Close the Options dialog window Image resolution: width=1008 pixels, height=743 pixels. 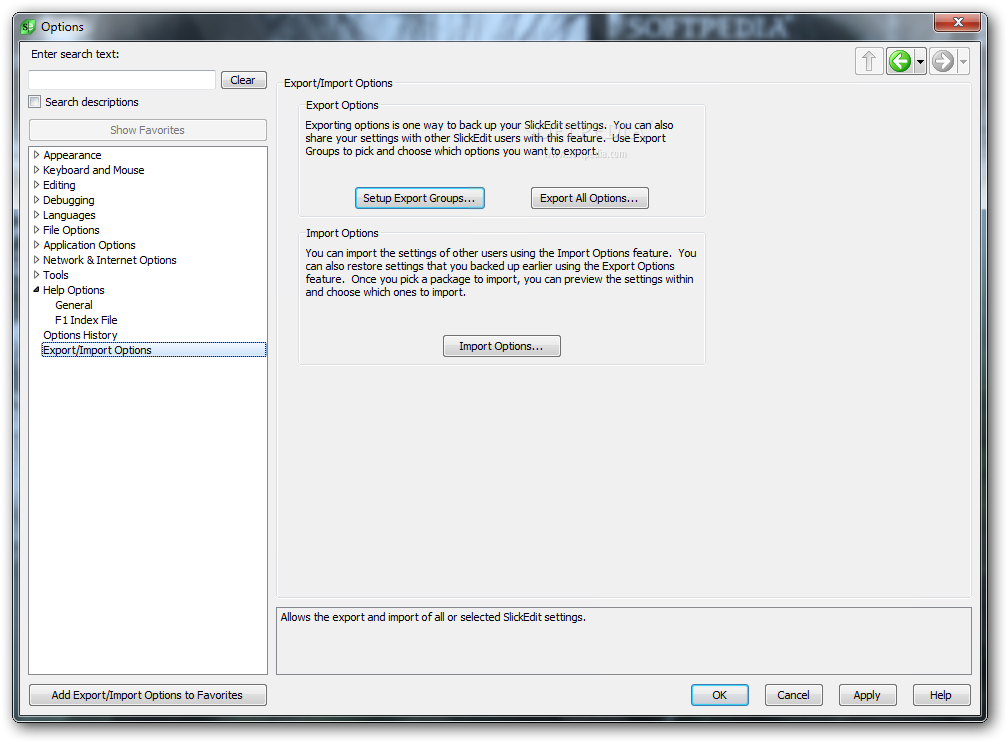[958, 22]
